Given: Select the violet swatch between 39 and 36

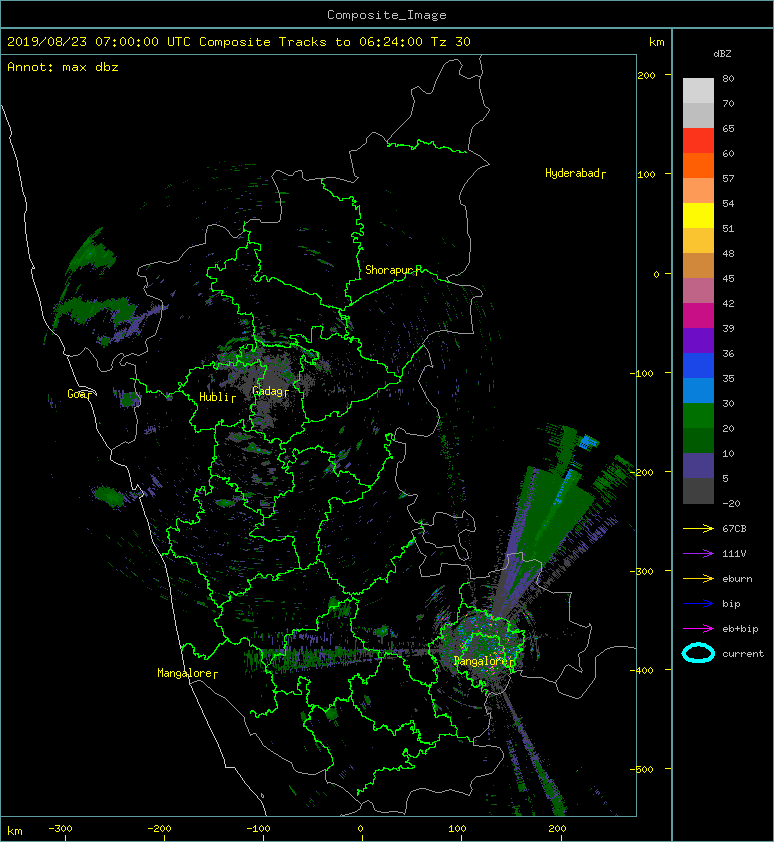Looking at the screenshot, I should tap(698, 340).
